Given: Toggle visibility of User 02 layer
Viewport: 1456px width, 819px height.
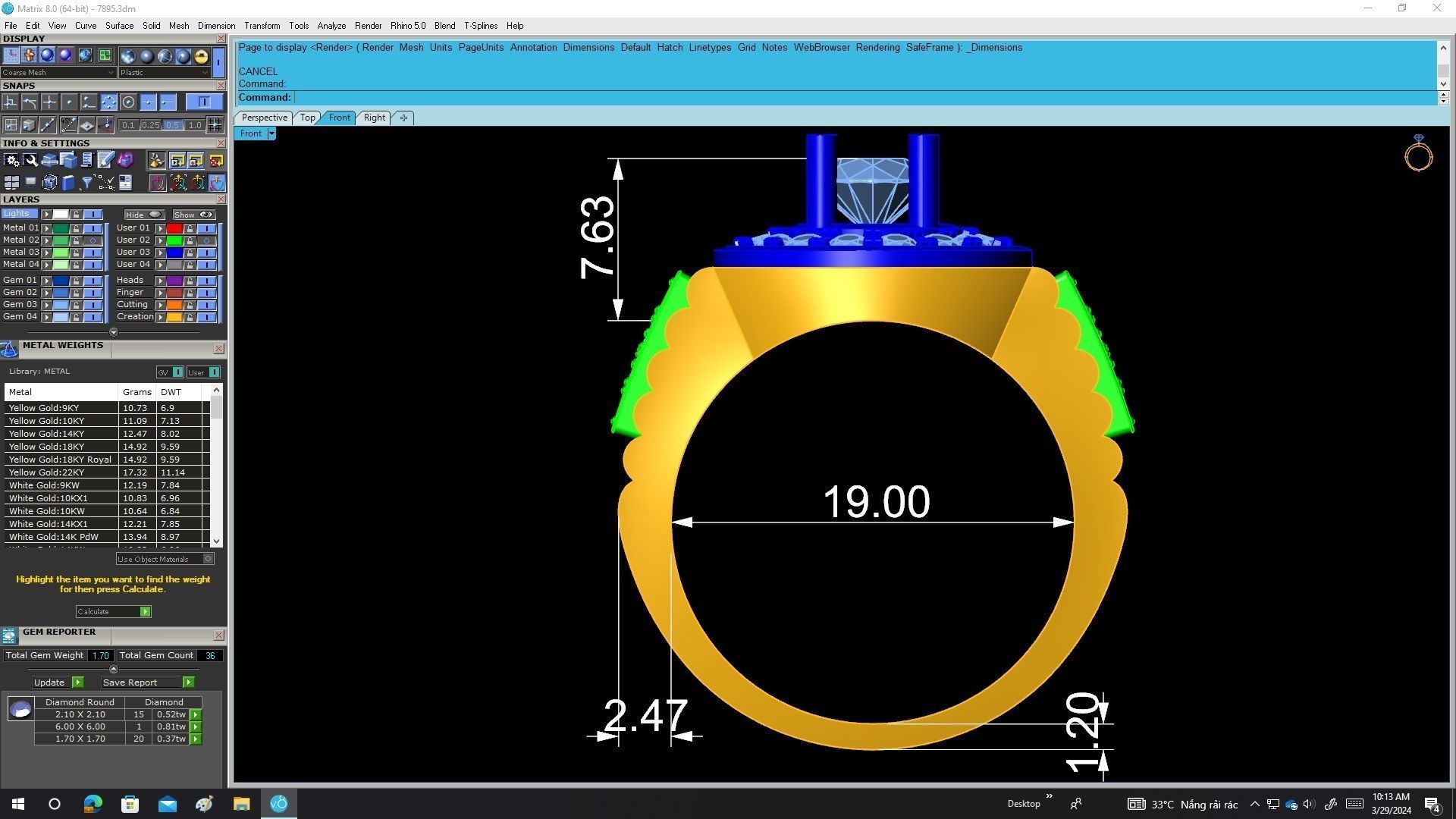Looking at the screenshot, I should [x=206, y=240].
